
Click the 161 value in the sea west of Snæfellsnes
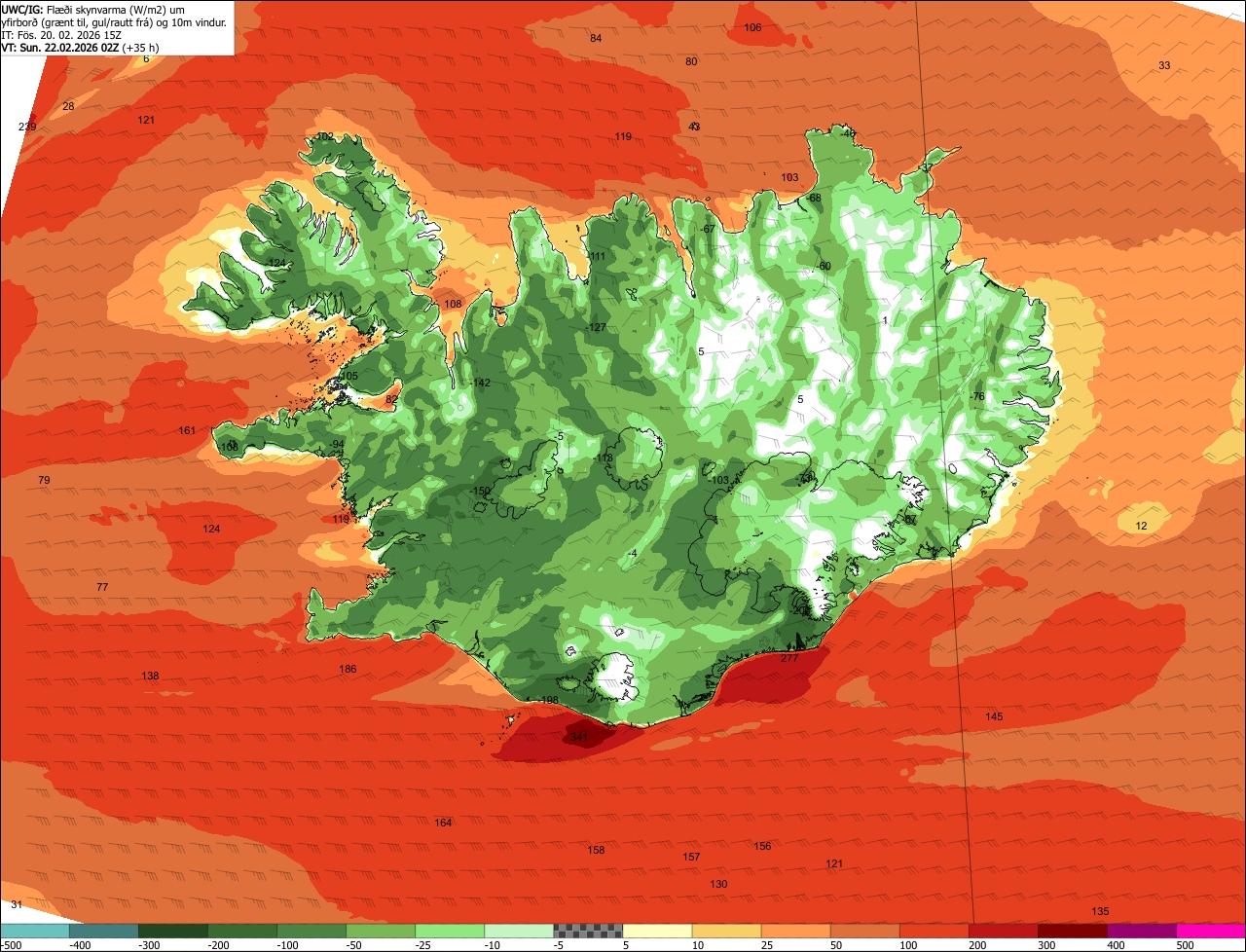(x=188, y=430)
